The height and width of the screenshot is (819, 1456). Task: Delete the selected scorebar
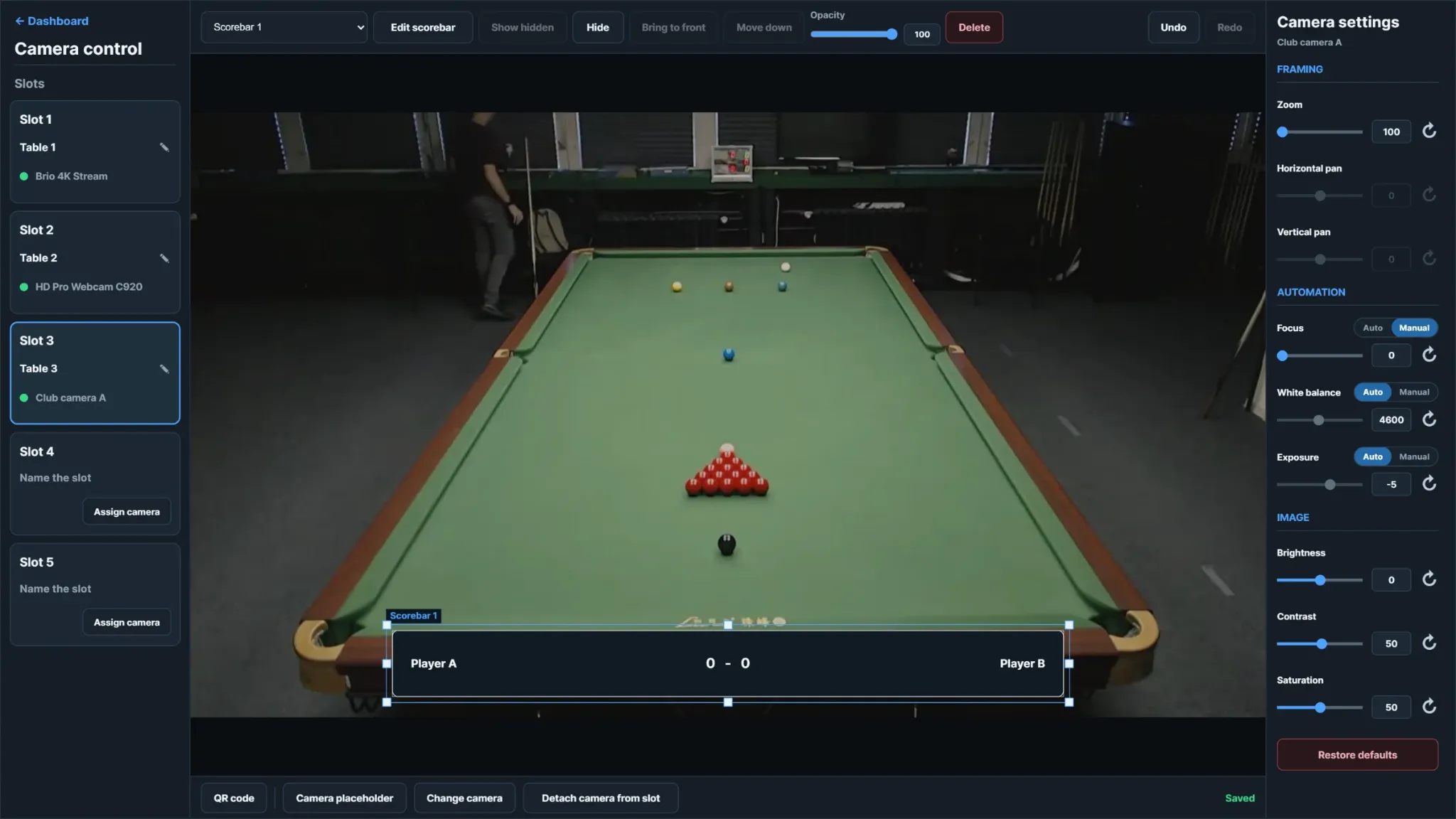[x=974, y=28]
